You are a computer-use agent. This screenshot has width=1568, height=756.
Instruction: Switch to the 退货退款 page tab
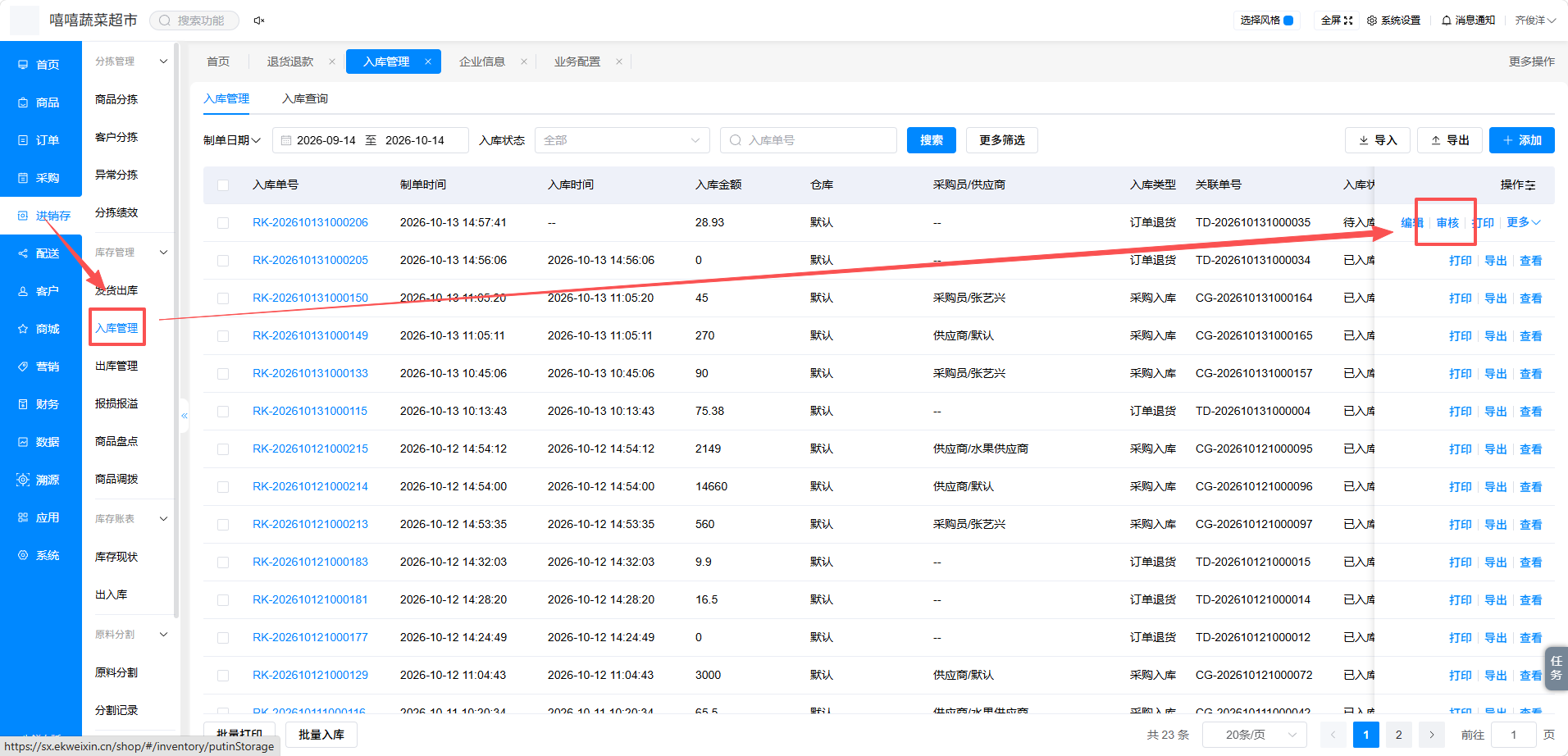click(290, 61)
